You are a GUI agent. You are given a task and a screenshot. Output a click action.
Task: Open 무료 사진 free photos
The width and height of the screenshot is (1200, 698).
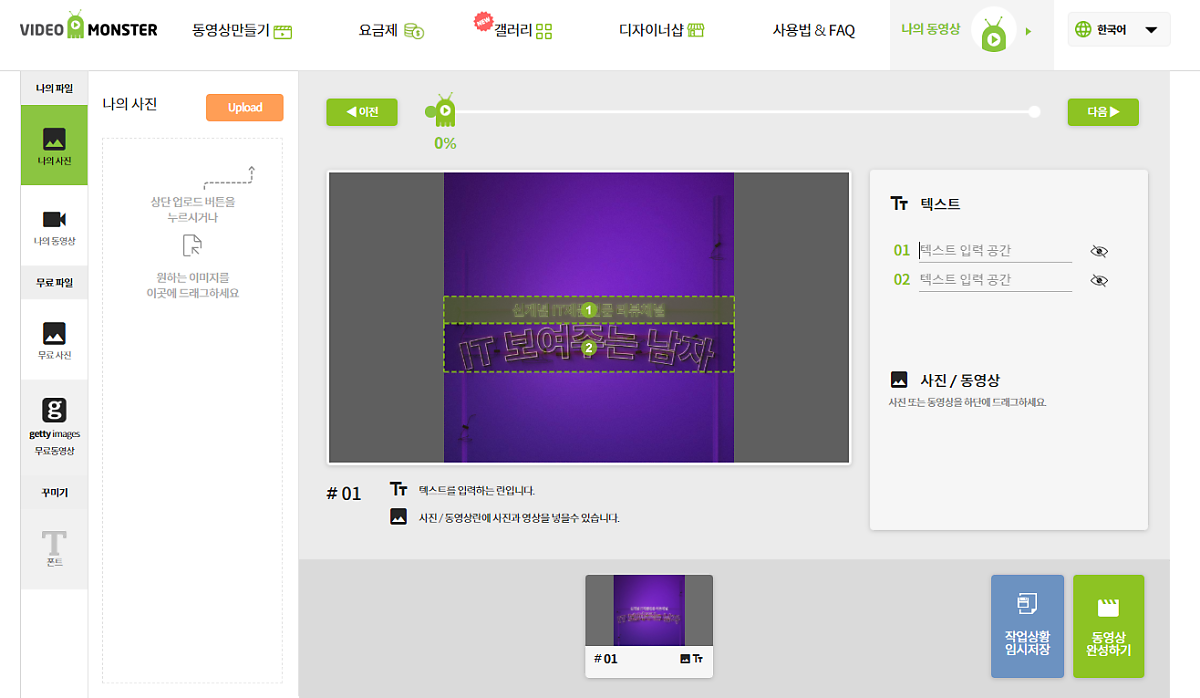[54, 341]
